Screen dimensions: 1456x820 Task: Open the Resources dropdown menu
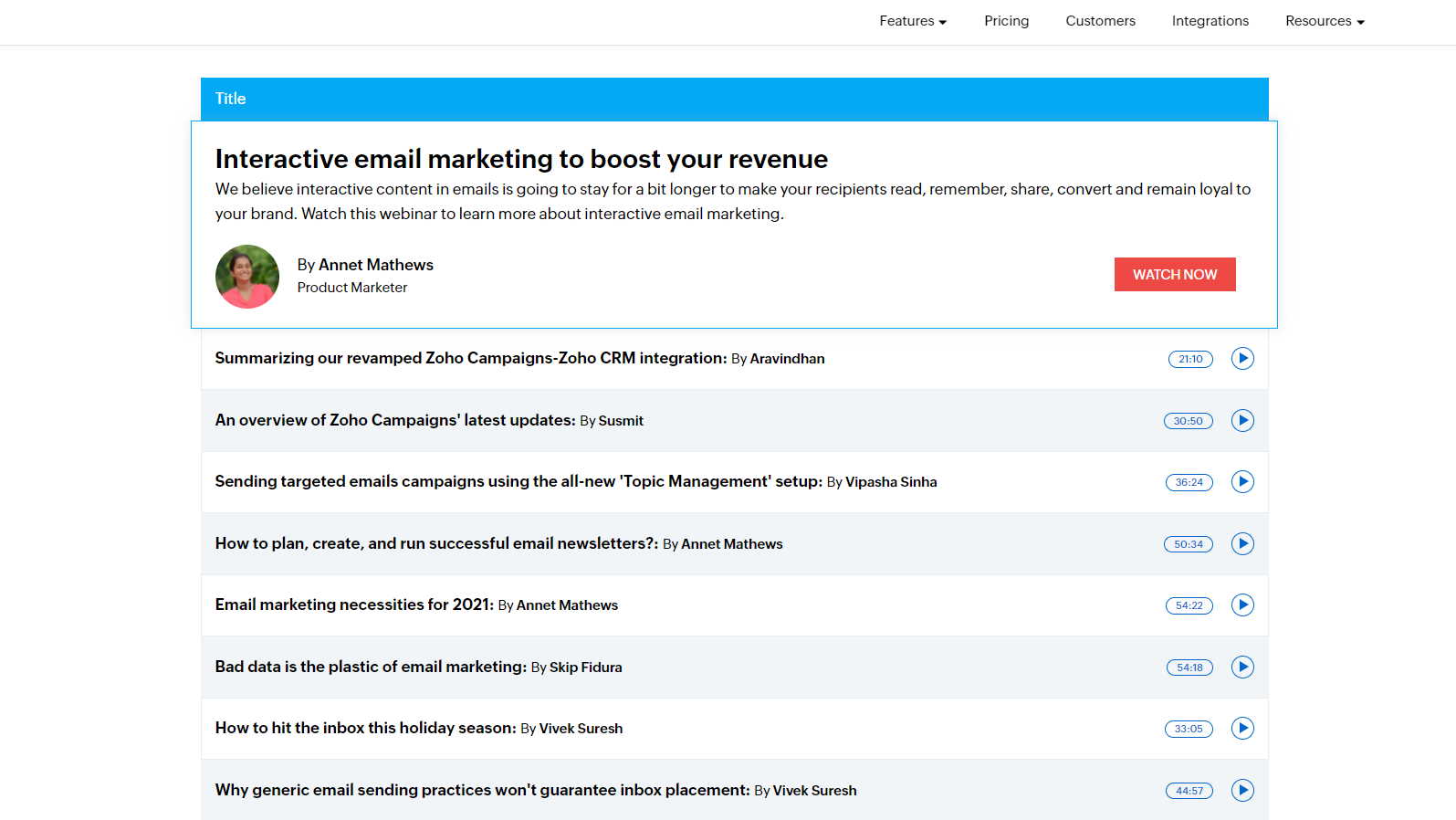click(x=1325, y=21)
